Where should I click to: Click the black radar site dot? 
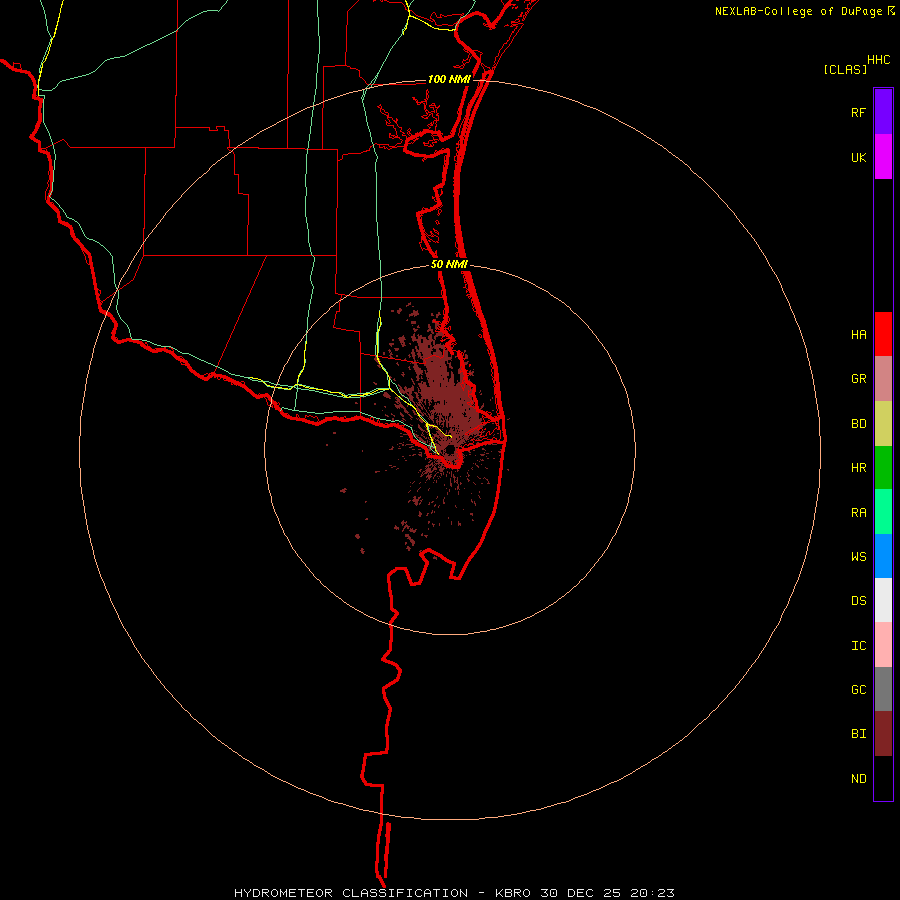pyautogui.click(x=451, y=449)
